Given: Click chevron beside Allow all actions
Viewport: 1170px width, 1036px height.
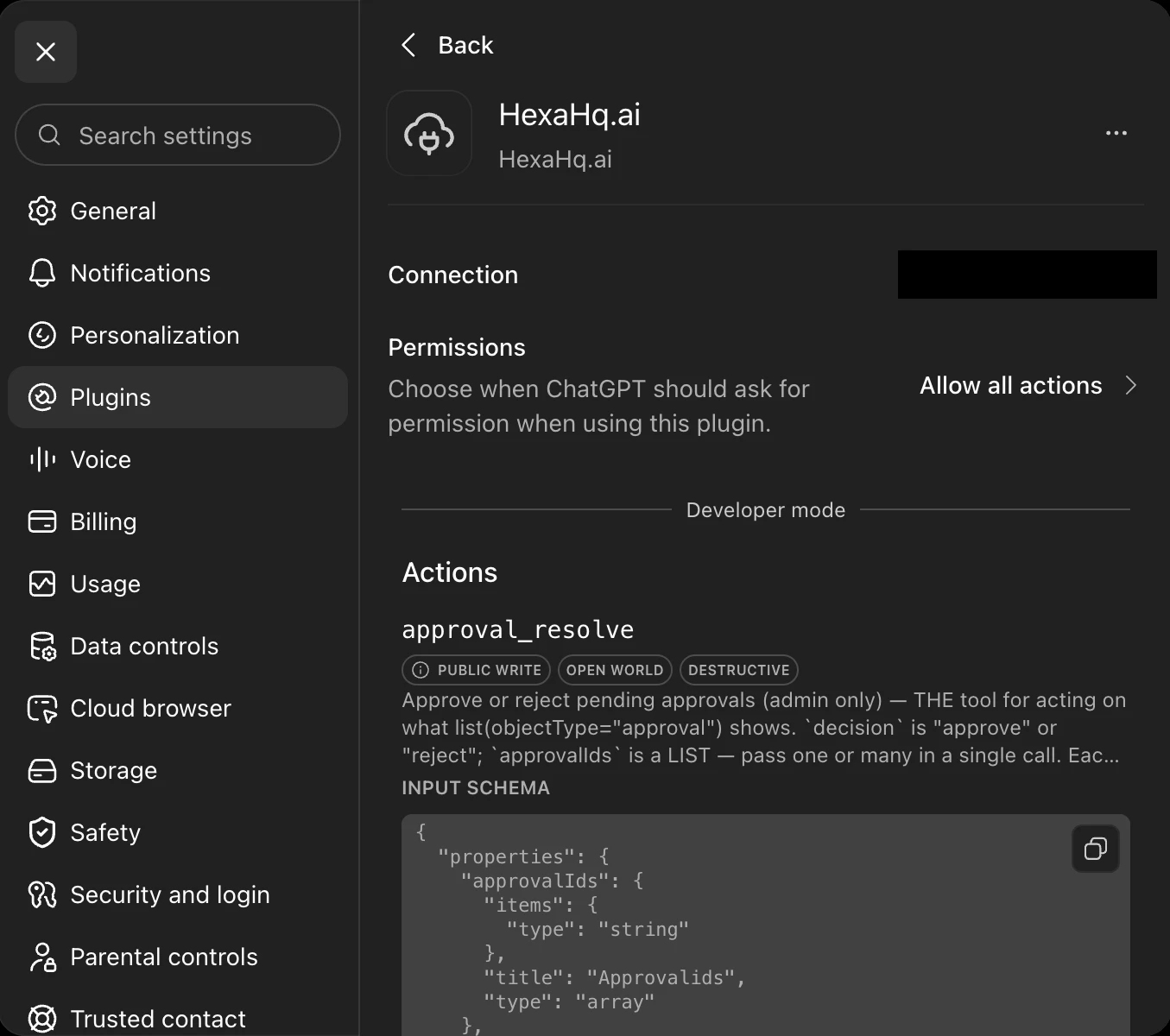Looking at the screenshot, I should 1131,385.
